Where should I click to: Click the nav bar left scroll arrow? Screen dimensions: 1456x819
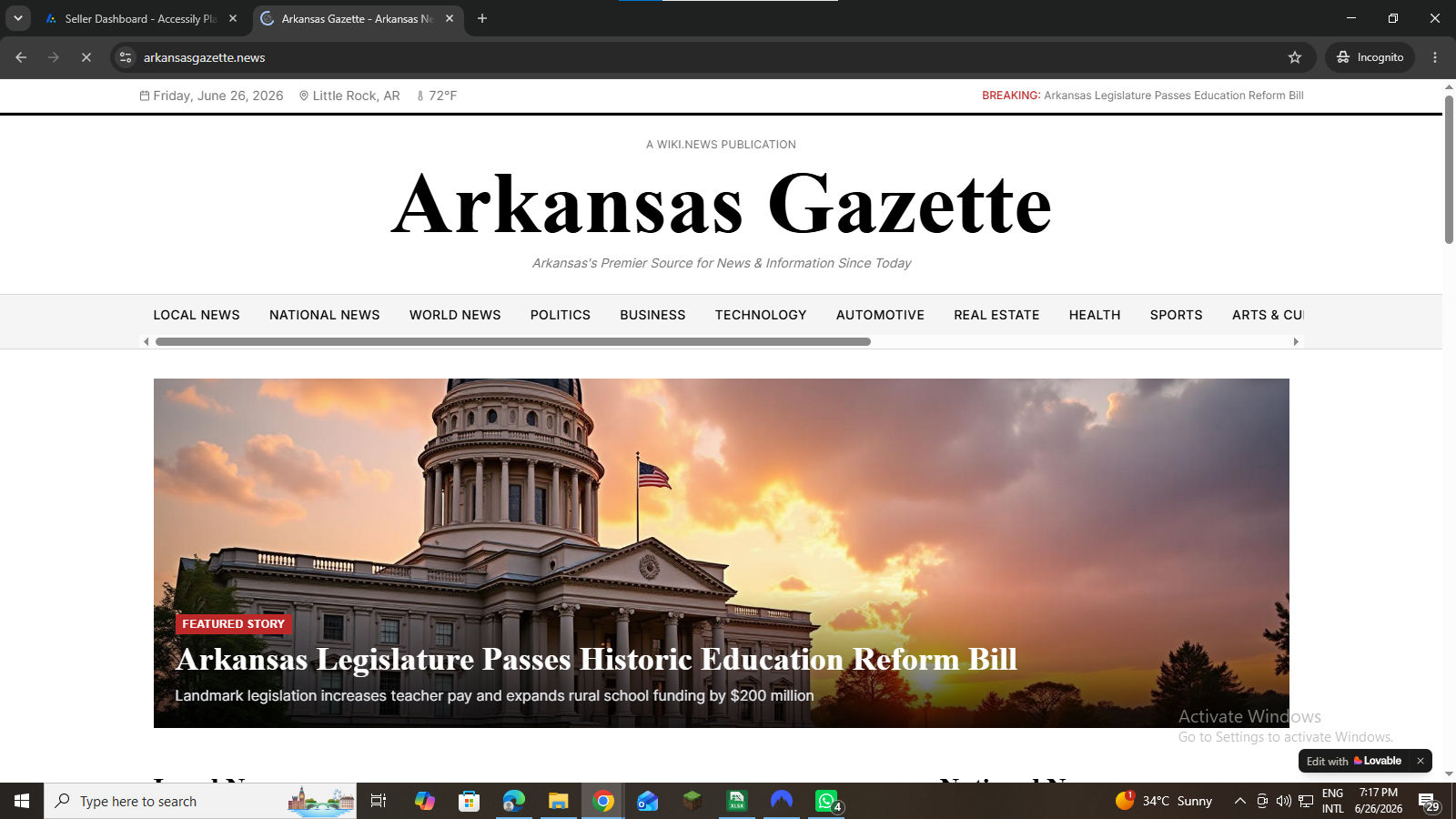coord(147,342)
